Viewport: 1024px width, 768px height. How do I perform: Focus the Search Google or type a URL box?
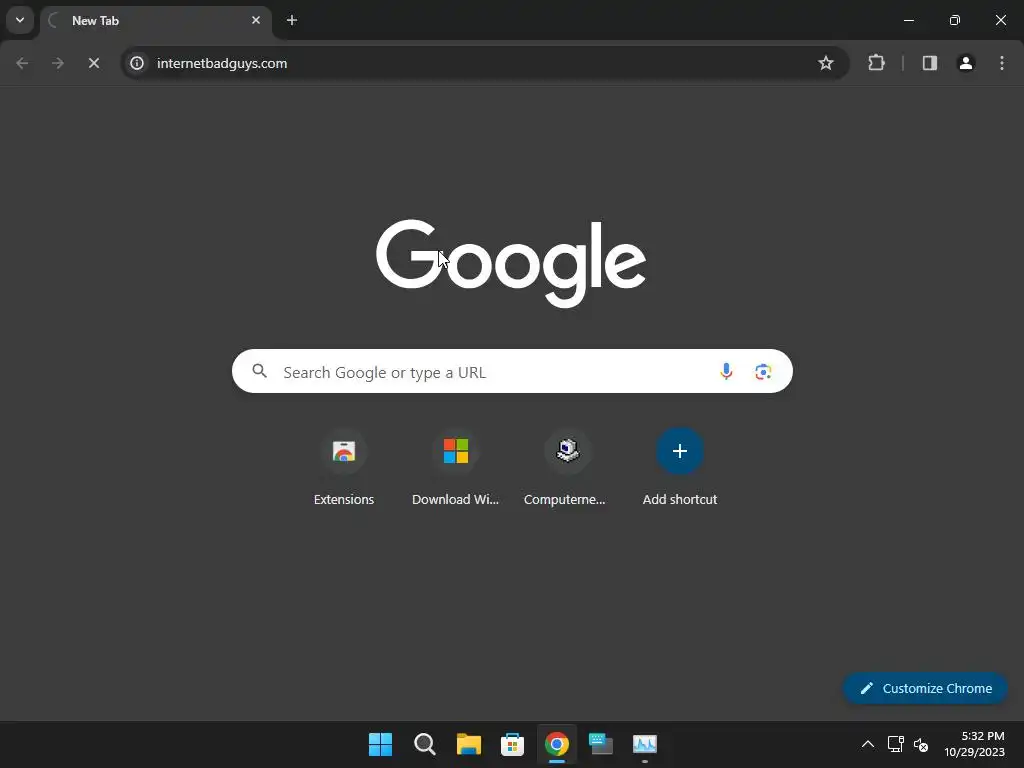[x=512, y=372]
